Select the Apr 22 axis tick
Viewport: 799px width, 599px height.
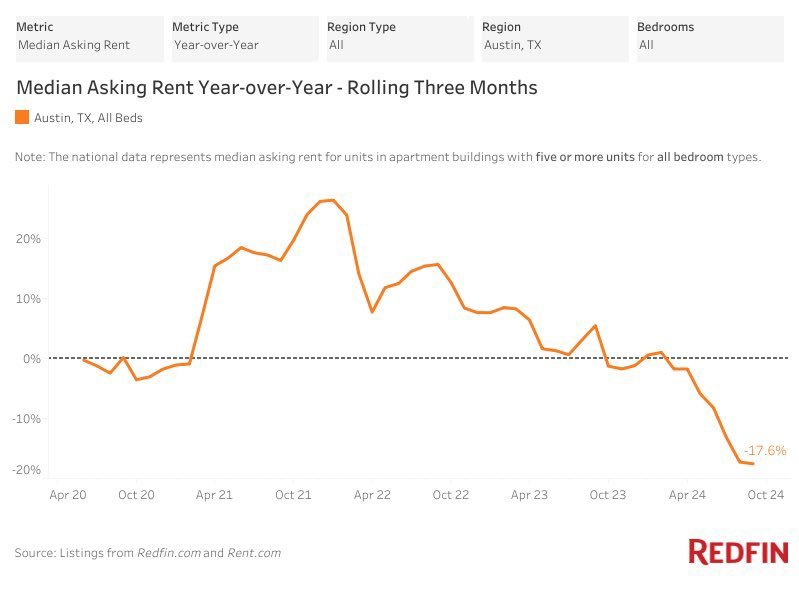tap(372, 494)
